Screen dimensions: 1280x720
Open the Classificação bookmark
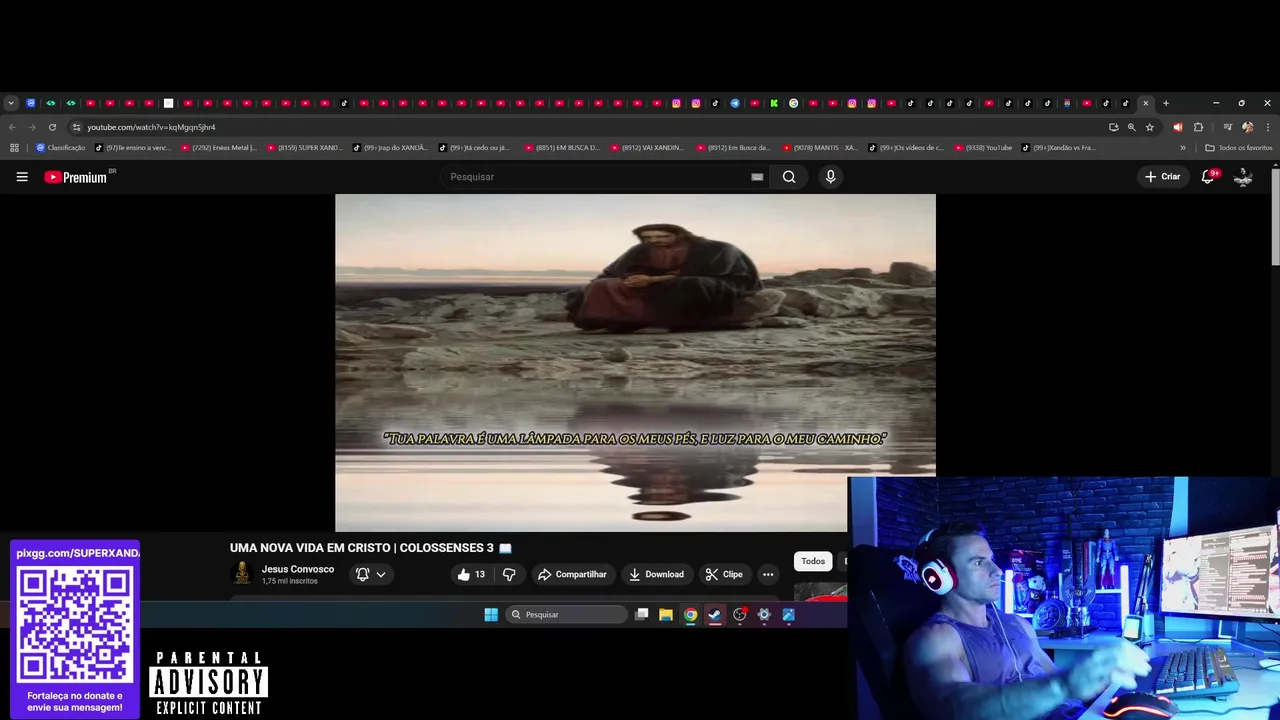pos(60,148)
